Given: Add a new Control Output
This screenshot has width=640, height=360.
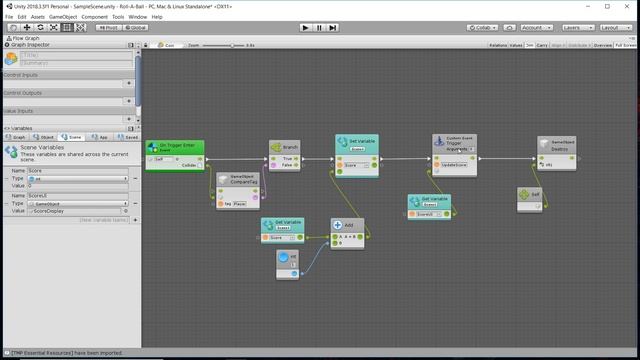Looking at the screenshot, I should pyautogui.click(x=129, y=101).
